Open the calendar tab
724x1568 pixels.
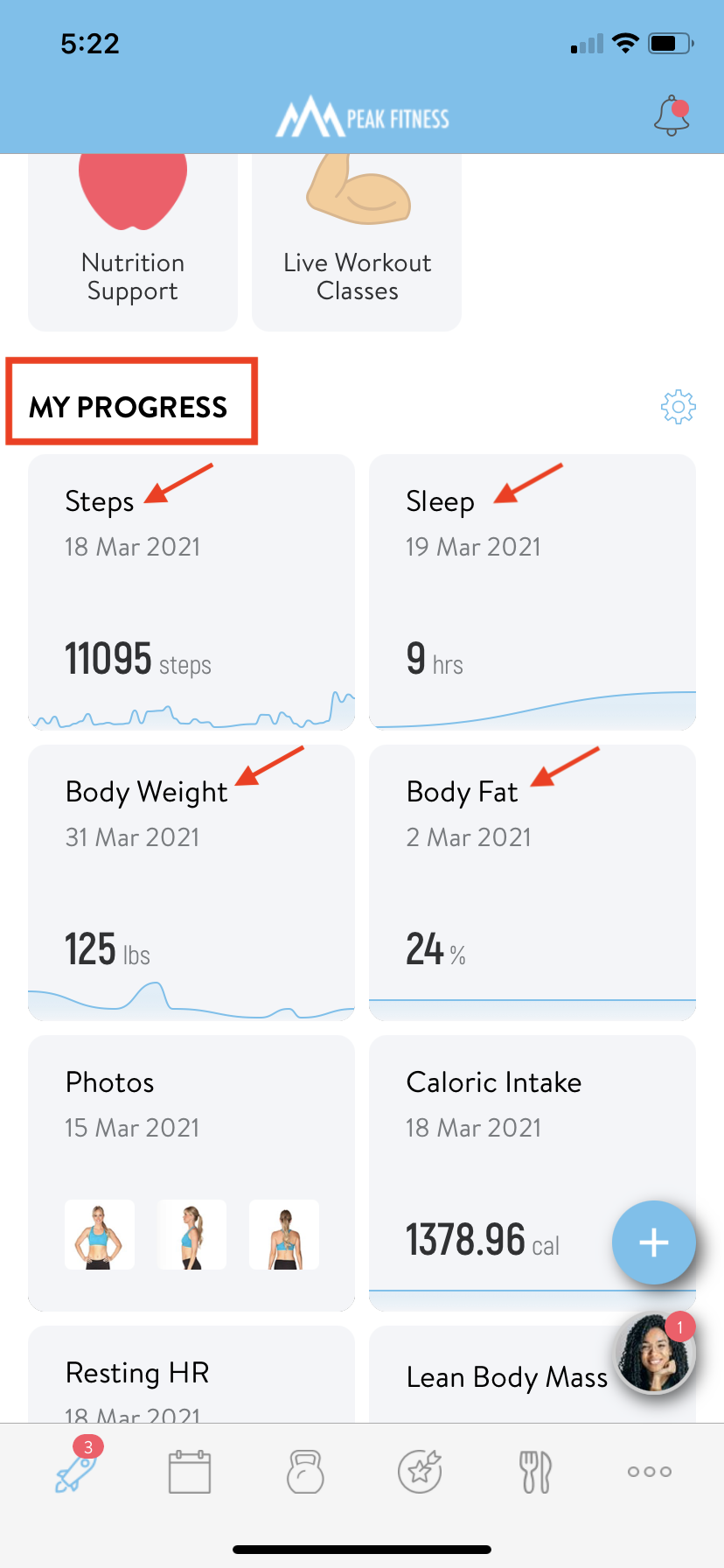point(190,1471)
